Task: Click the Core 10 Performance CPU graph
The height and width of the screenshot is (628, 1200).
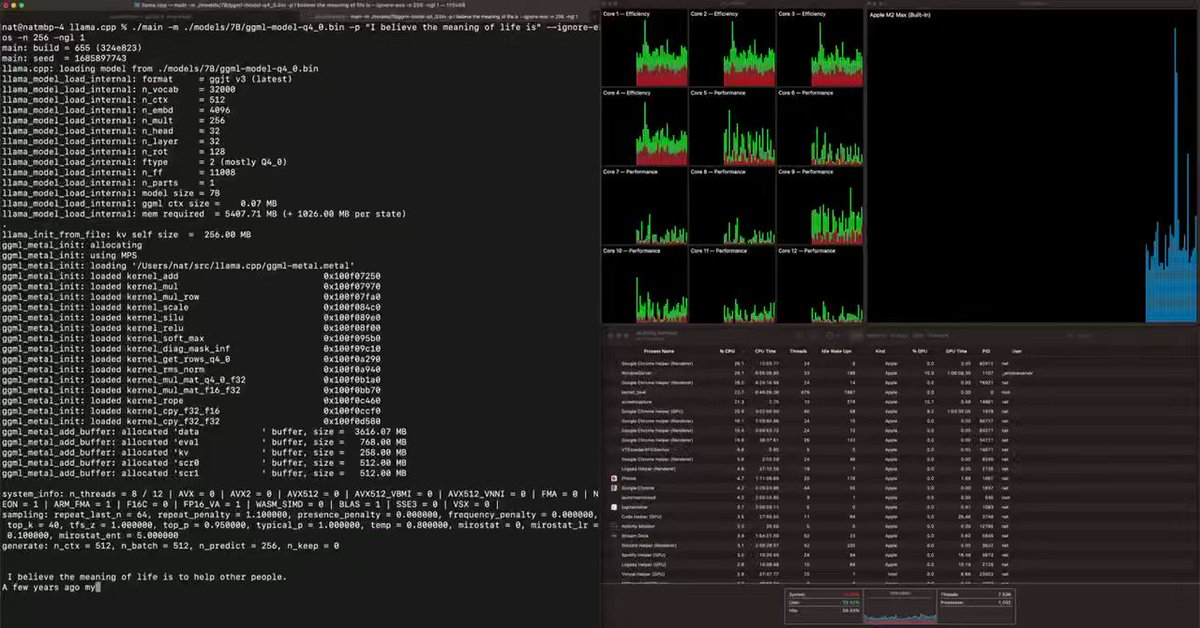Action: tap(645, 283)
